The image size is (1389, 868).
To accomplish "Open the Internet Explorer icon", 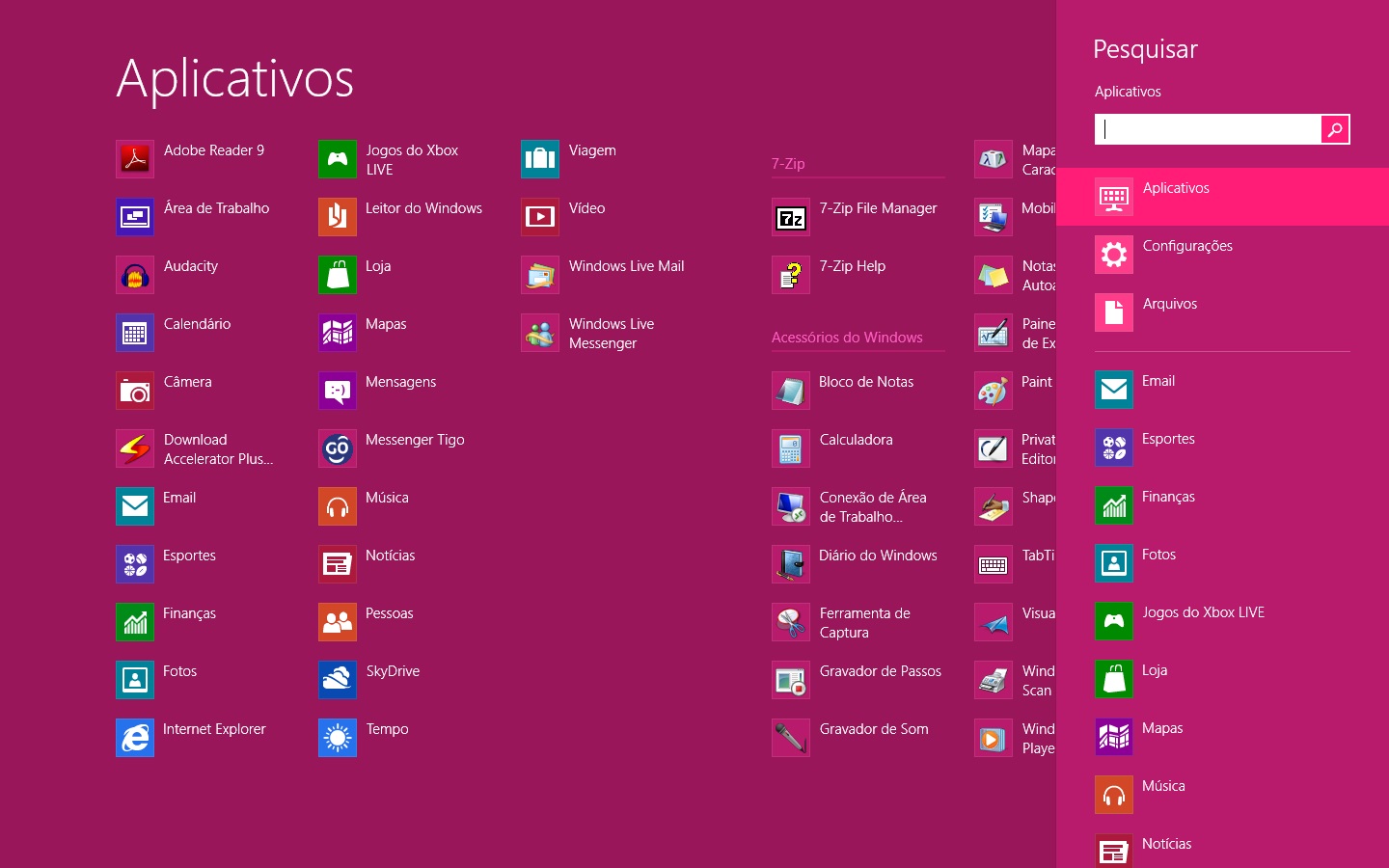I will coord(135,738).
